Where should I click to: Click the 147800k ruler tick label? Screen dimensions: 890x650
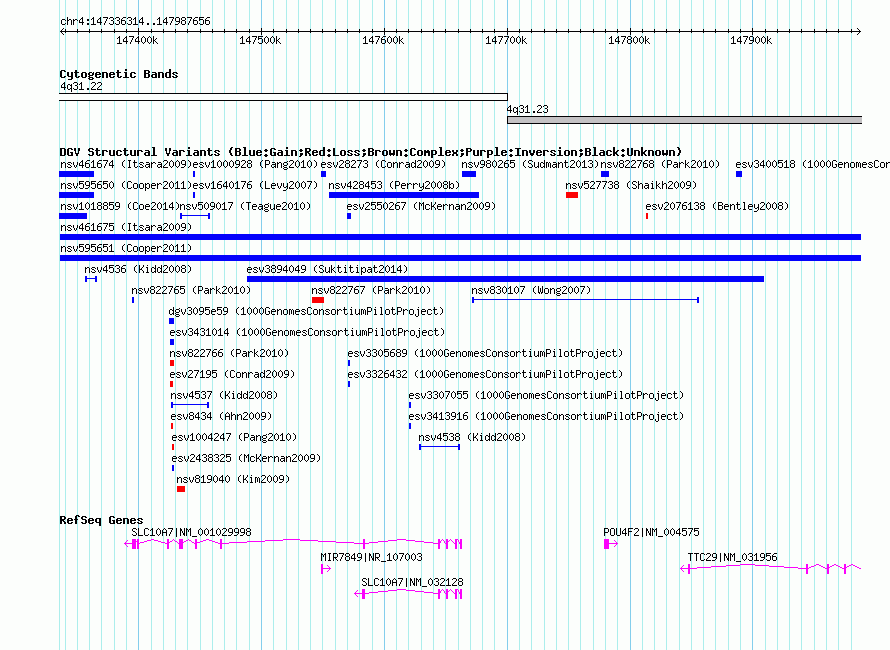point(629,41)
